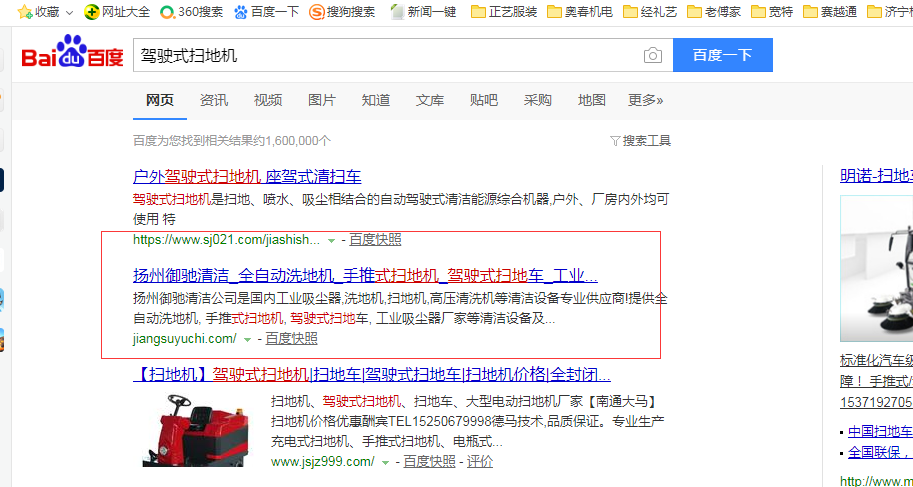Open the 中国扫地车 sidebar link
Screen dimensions: 913x487
(880, 432)
